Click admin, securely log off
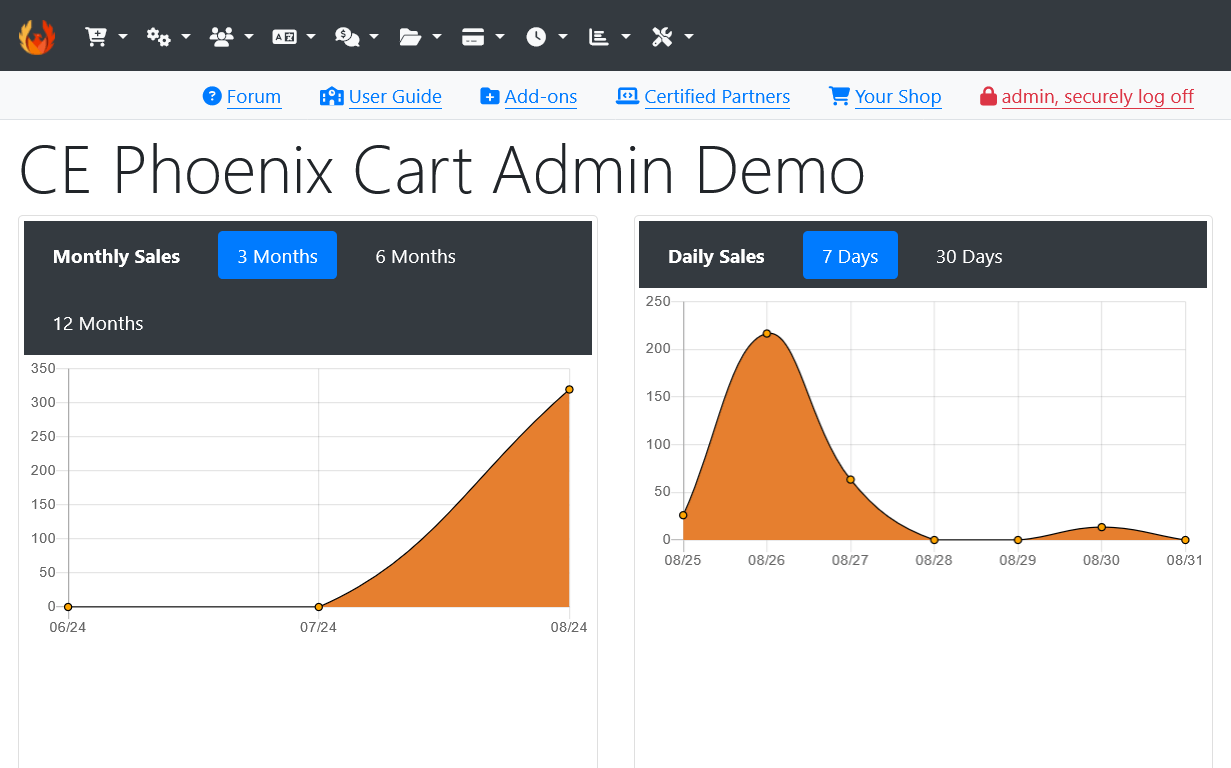 point(1097,97)
